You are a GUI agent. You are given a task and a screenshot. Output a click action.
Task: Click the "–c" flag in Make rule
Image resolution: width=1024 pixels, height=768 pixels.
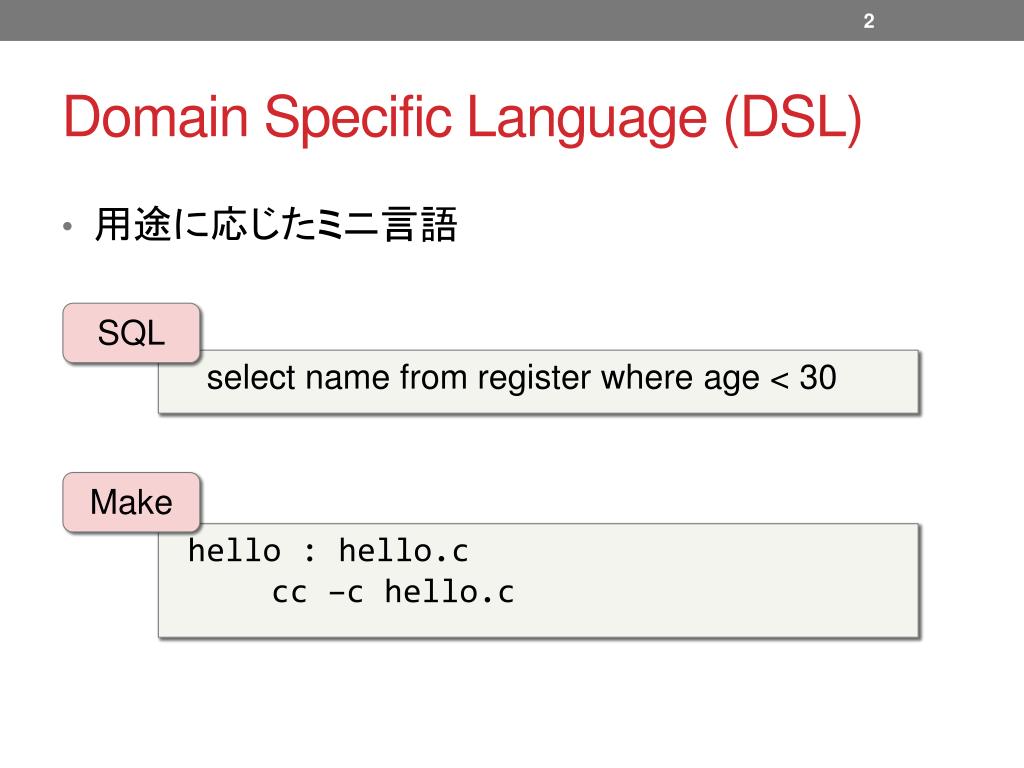click(346, 593)
